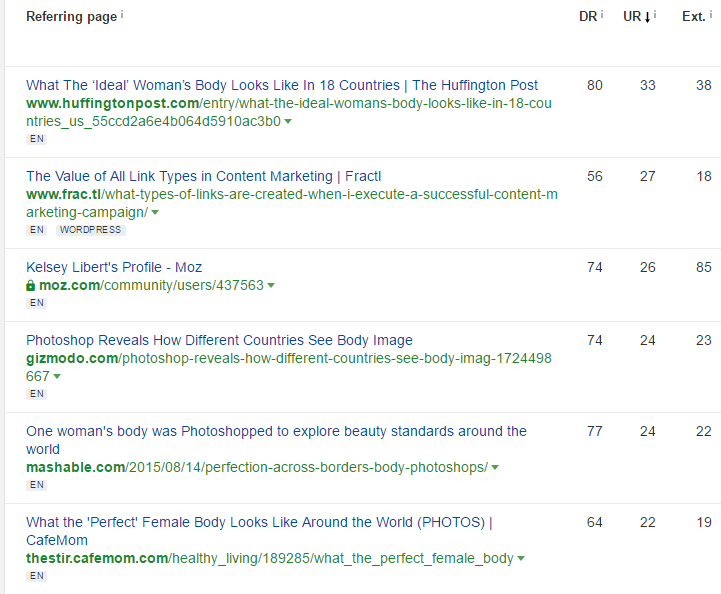Select DR value 77 in Mashable row
Image resolution: width=721 pixels, height=594 pixels.
pyautogui.click(x=595, y=431)
